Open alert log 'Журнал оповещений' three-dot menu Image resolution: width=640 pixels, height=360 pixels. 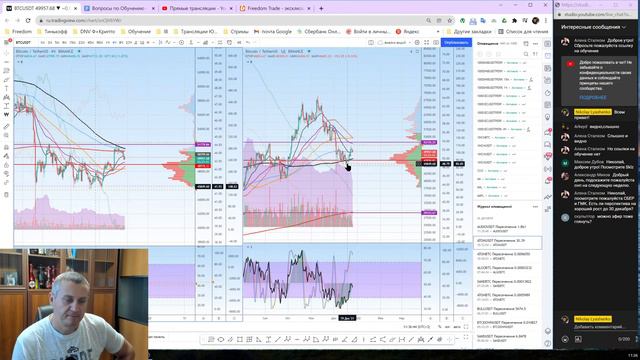coord(535,207)
